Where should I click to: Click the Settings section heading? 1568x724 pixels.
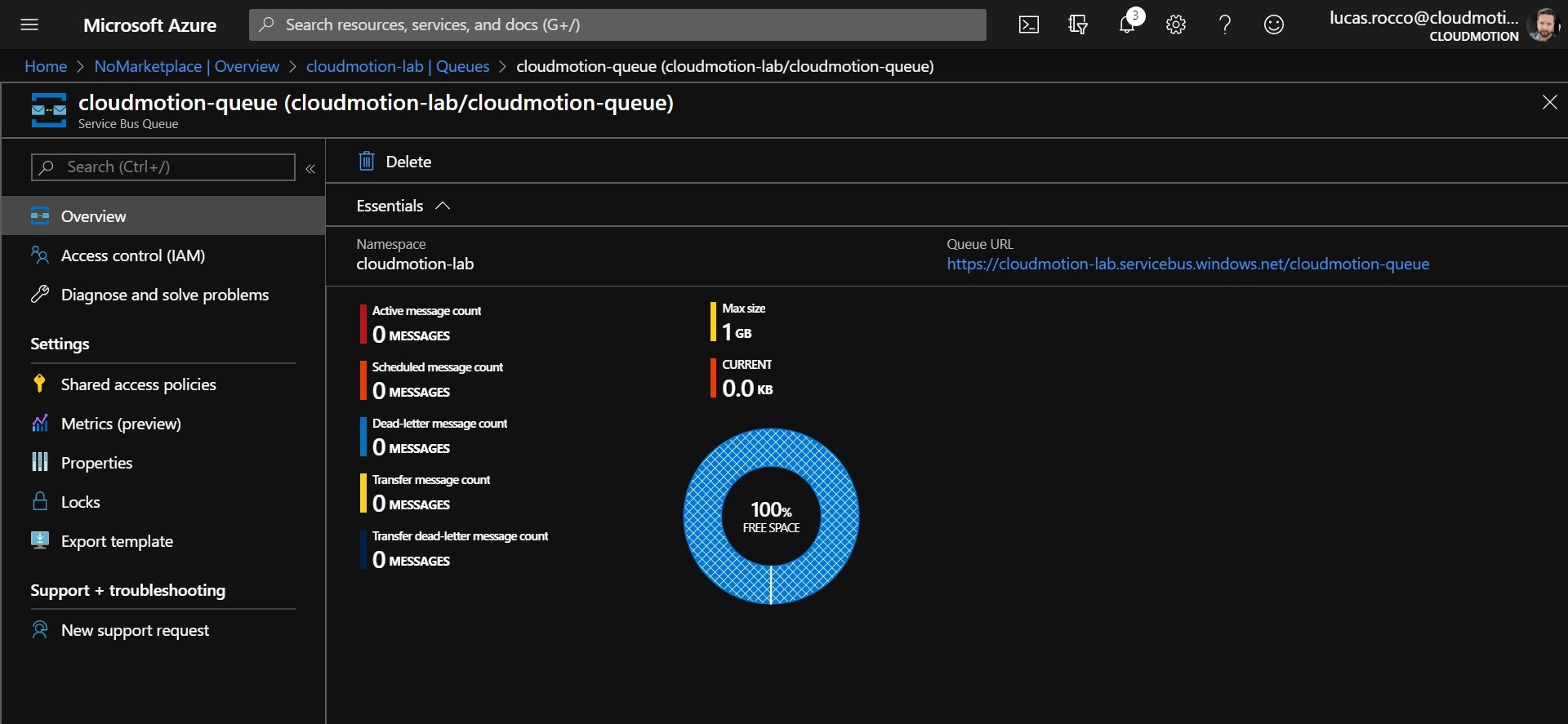60,344
